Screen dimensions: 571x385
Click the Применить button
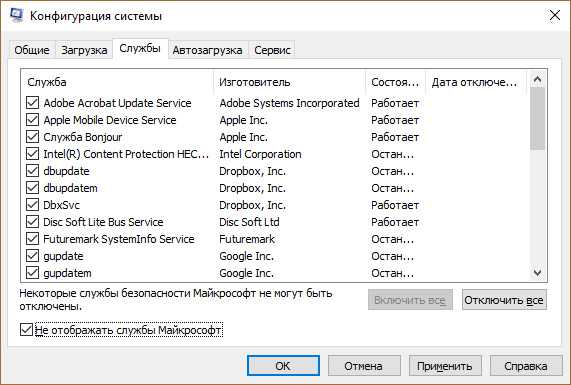[x=445, y=366]
